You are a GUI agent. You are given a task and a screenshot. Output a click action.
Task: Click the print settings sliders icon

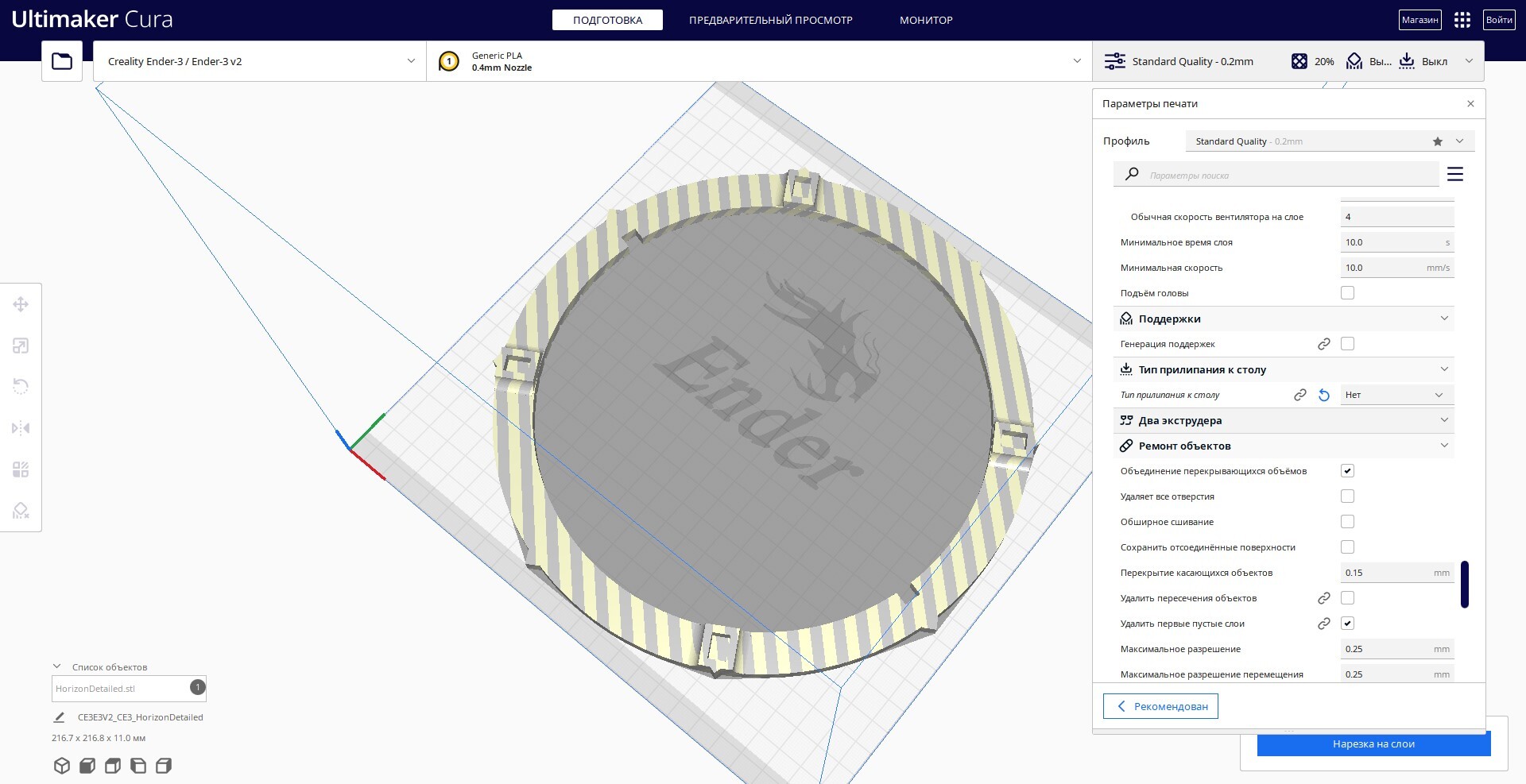click(x=1115, y=61)
